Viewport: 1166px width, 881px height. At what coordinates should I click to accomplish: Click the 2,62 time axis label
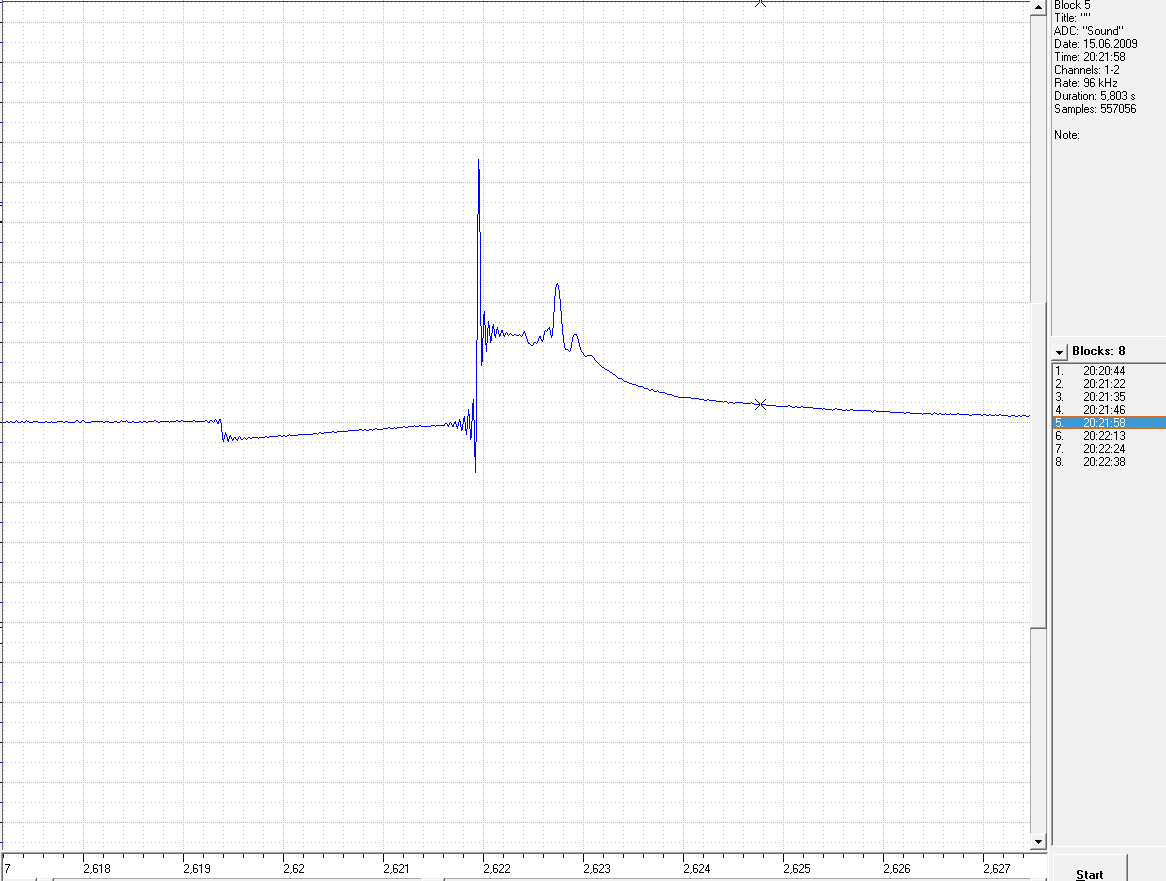click(294, 868)
